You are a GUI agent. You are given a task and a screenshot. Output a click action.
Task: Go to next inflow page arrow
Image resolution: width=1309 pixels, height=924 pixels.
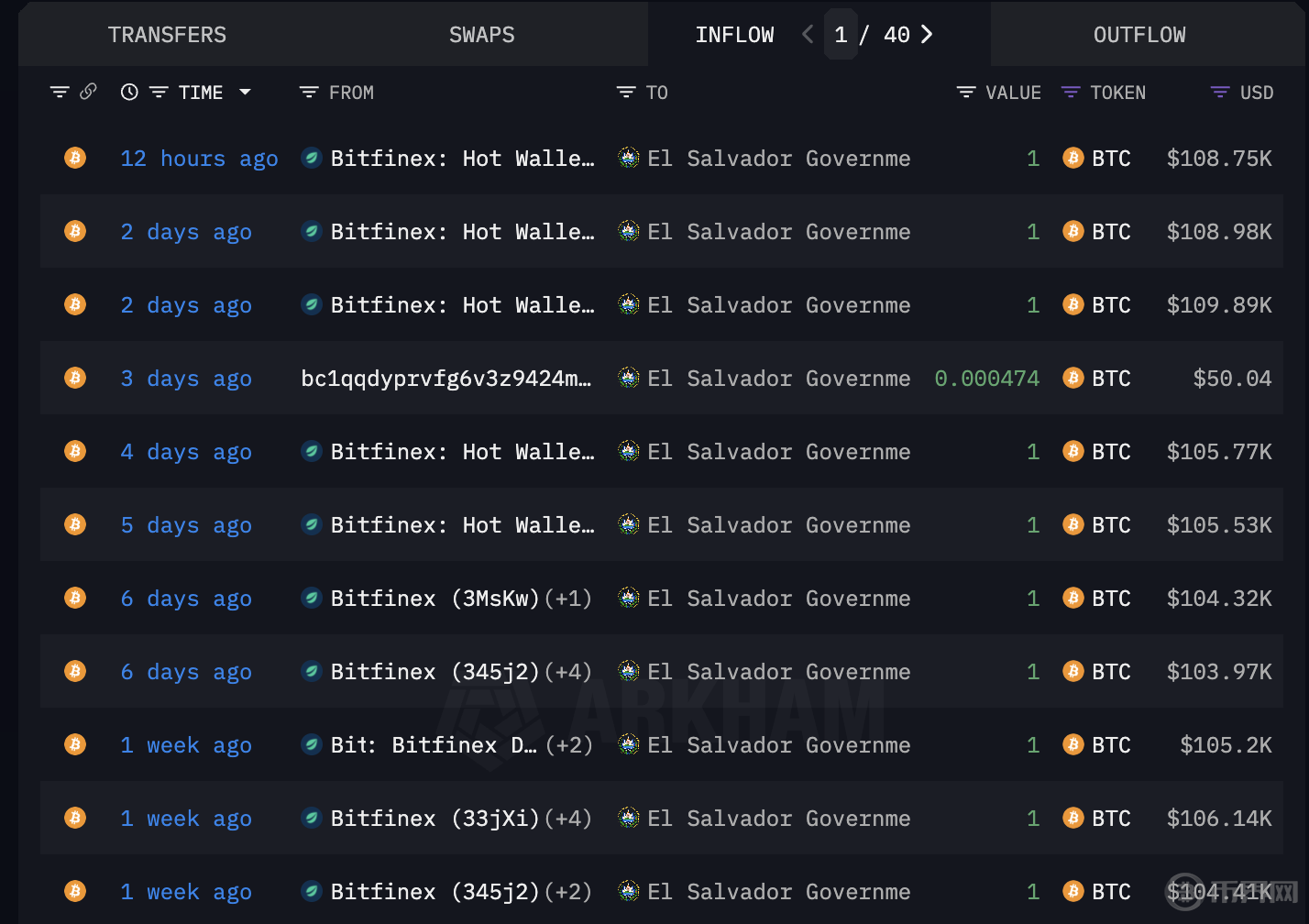point(927,35)
